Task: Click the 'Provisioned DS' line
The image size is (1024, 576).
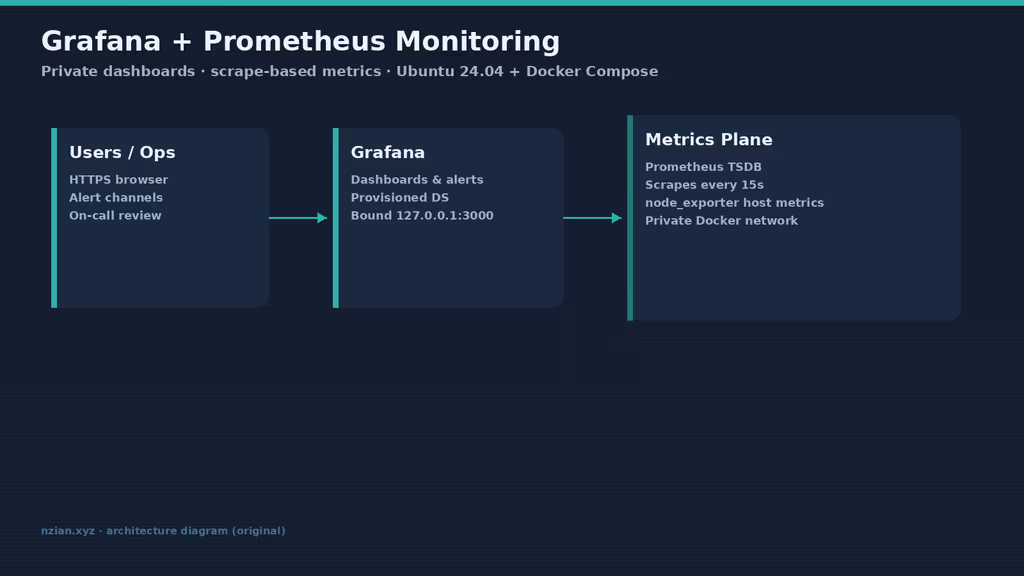Action: (x=400, y=197)
